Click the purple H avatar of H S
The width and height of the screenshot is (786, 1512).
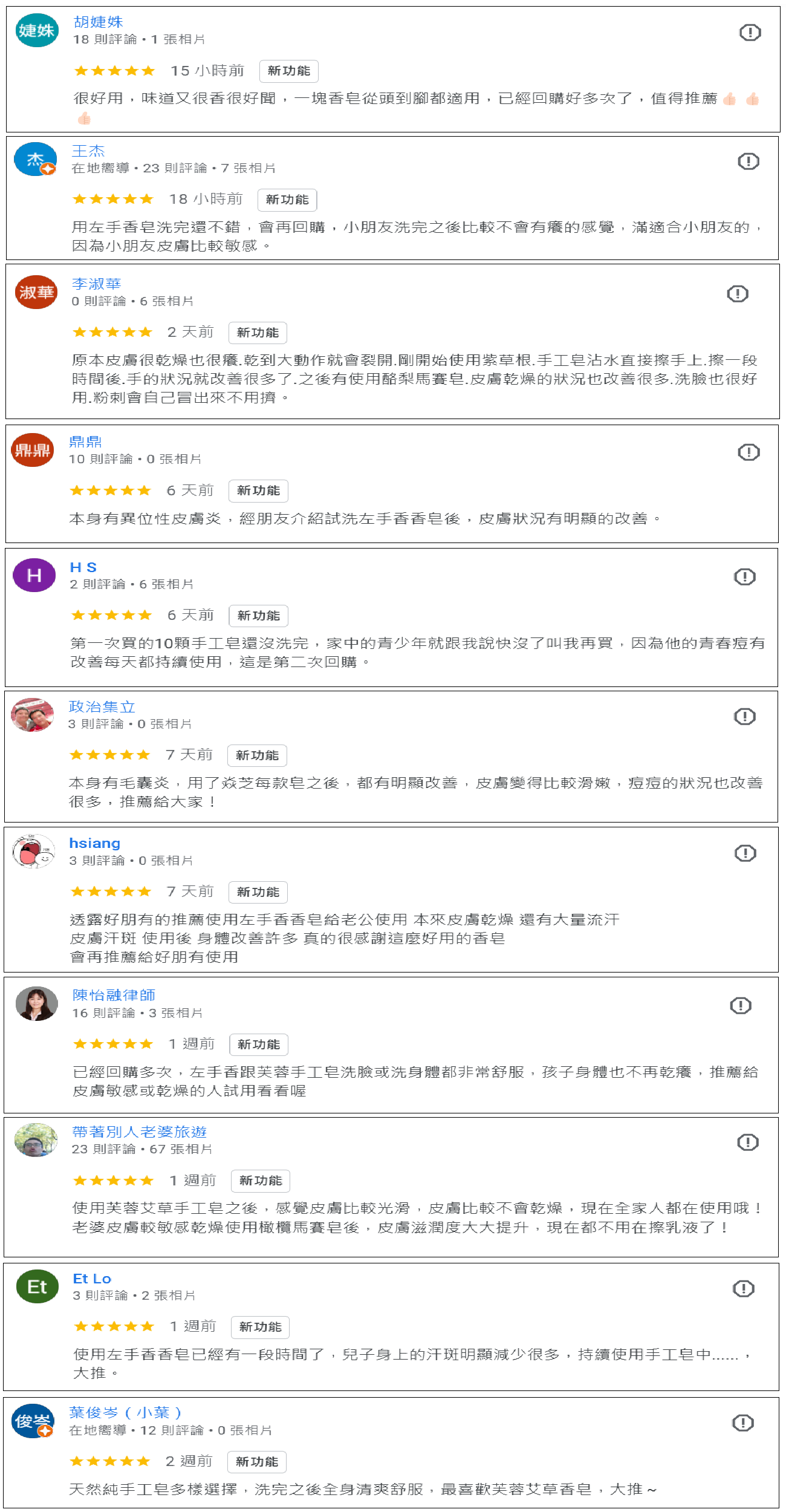(34, 575)
